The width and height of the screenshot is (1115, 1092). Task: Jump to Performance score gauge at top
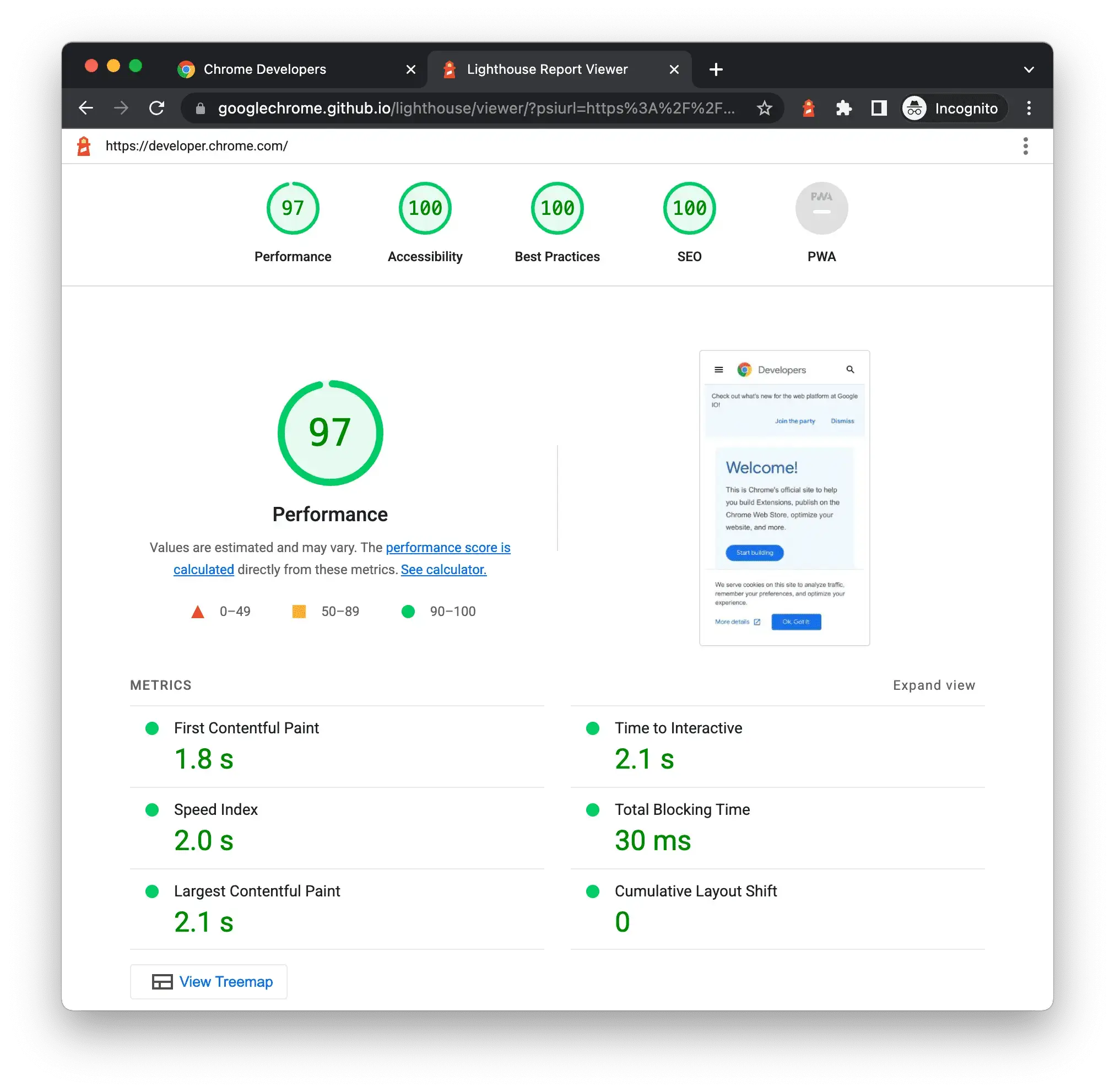pyautogui.click(x=293, y=208)
